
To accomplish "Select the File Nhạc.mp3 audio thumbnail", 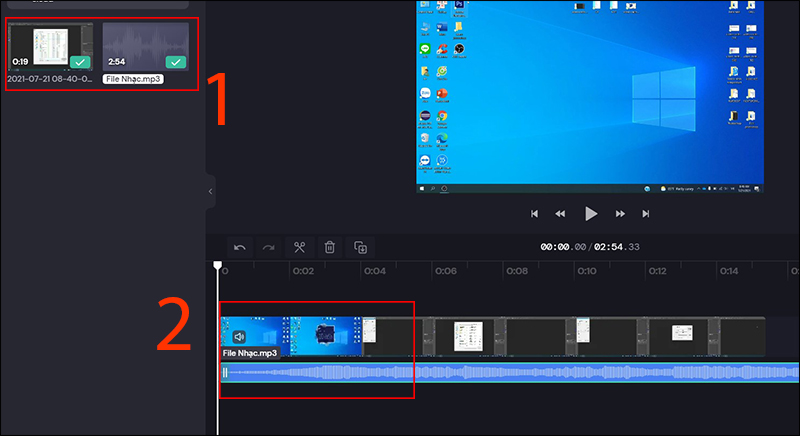I will pyautogui.click(x=145, y=47).
